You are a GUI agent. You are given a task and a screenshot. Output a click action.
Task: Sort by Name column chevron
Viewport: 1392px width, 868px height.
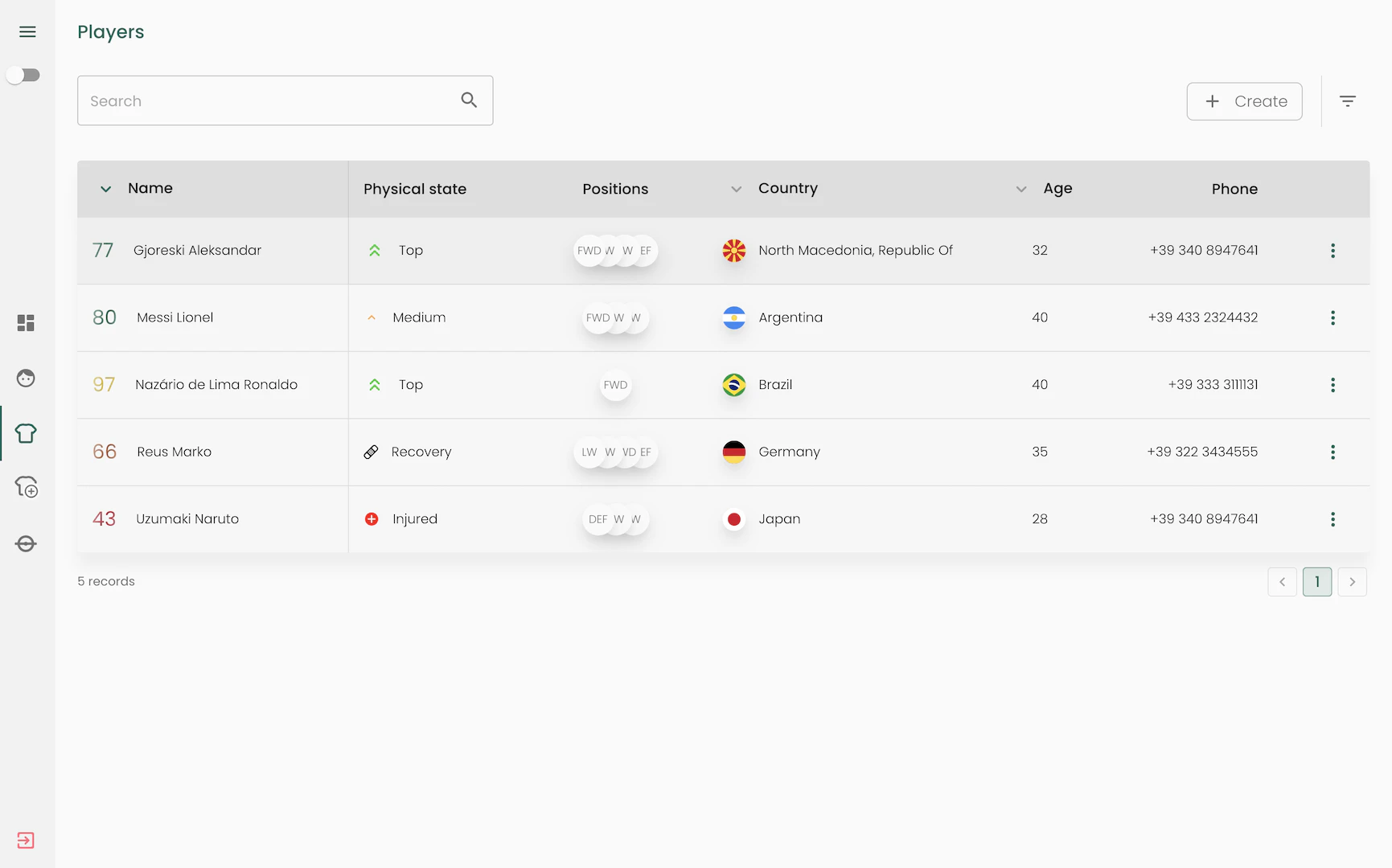tap(105, 189)
